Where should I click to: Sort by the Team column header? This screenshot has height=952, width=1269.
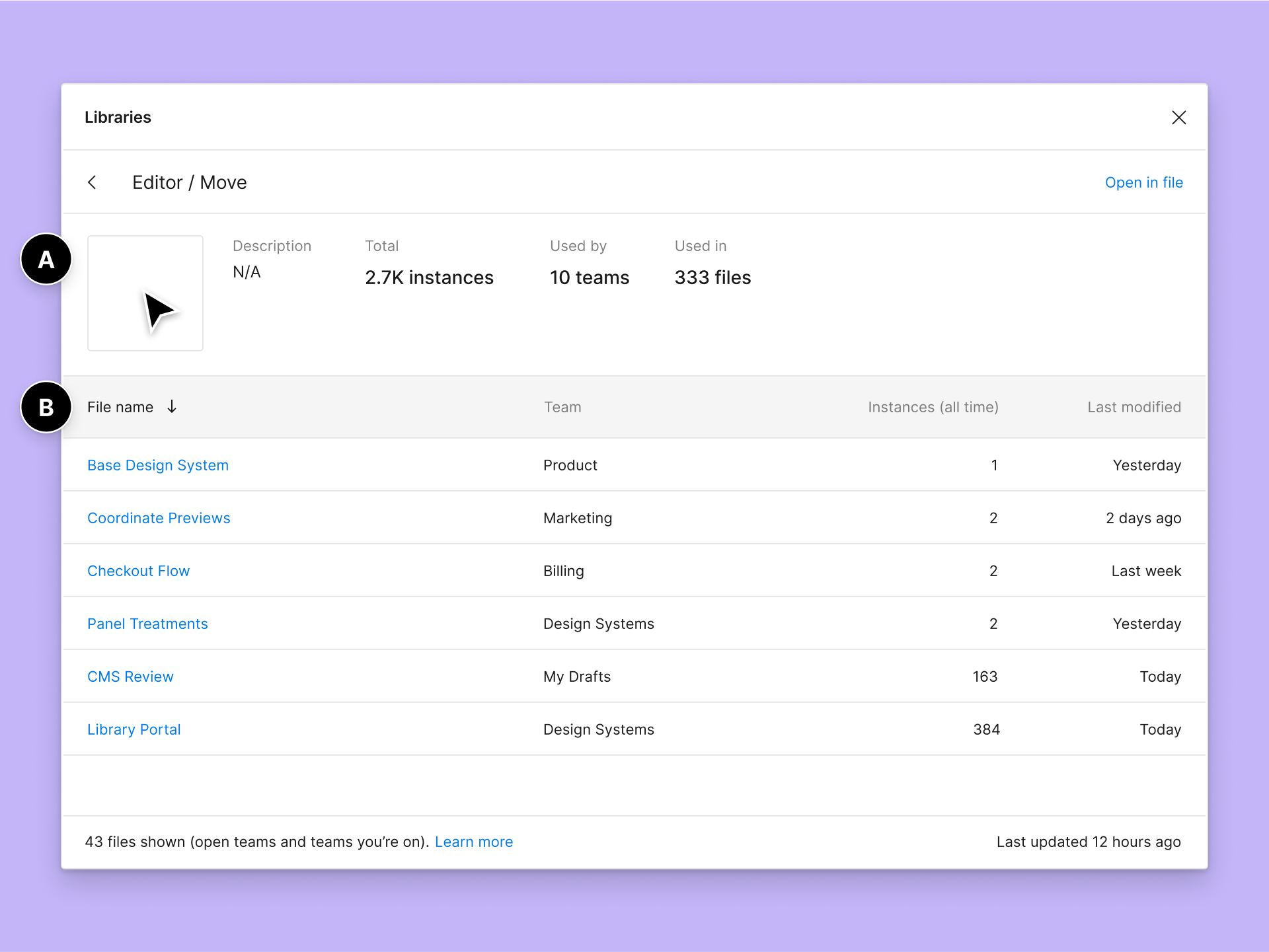click(x=562, y=407)
